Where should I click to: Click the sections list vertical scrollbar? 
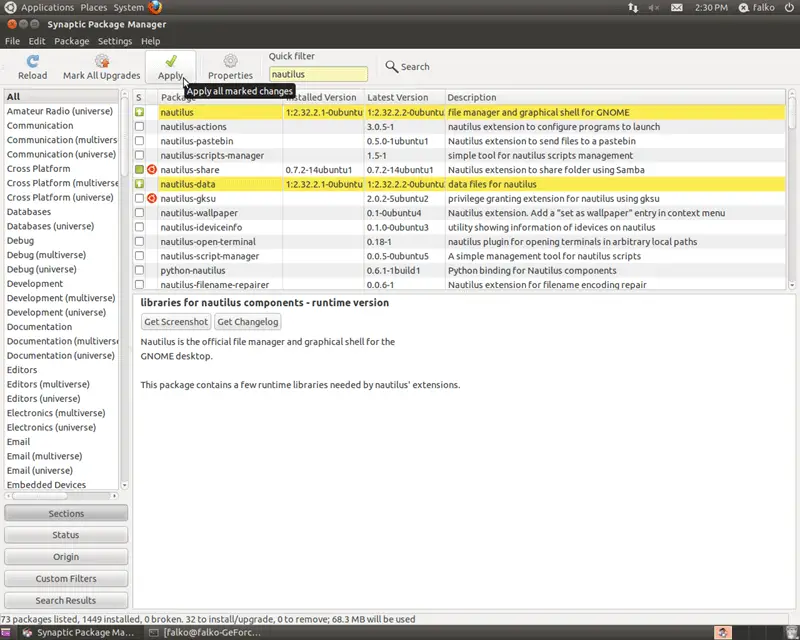tap(124, 289)
